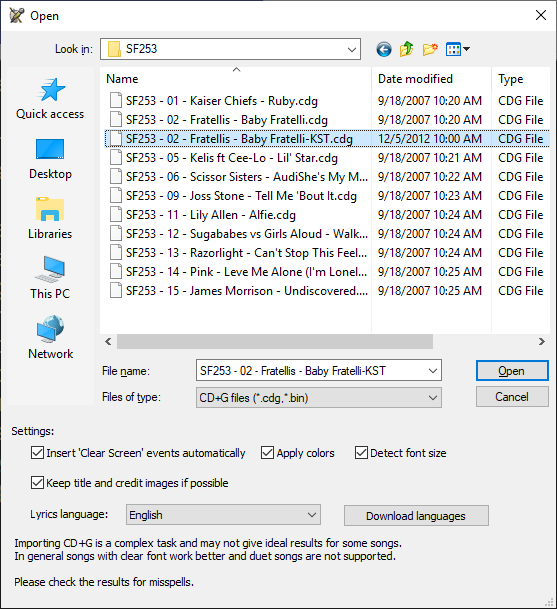
Task: Open Libraries location in sidebar
Action: tap(50, 219)
